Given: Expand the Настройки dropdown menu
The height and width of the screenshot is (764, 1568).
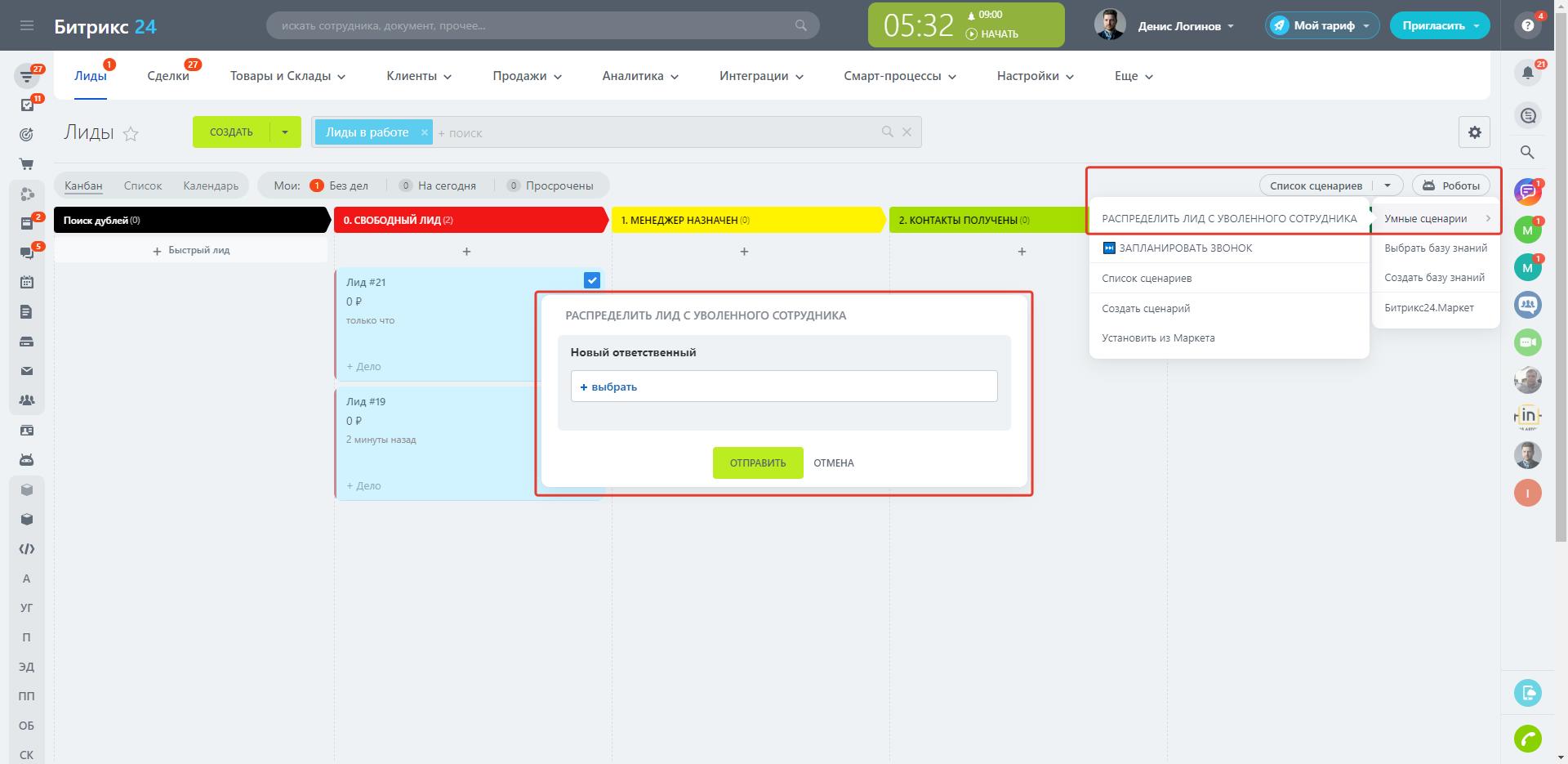Looking at the screenshot, I should pyautogui.click(x=1036, y=76).
